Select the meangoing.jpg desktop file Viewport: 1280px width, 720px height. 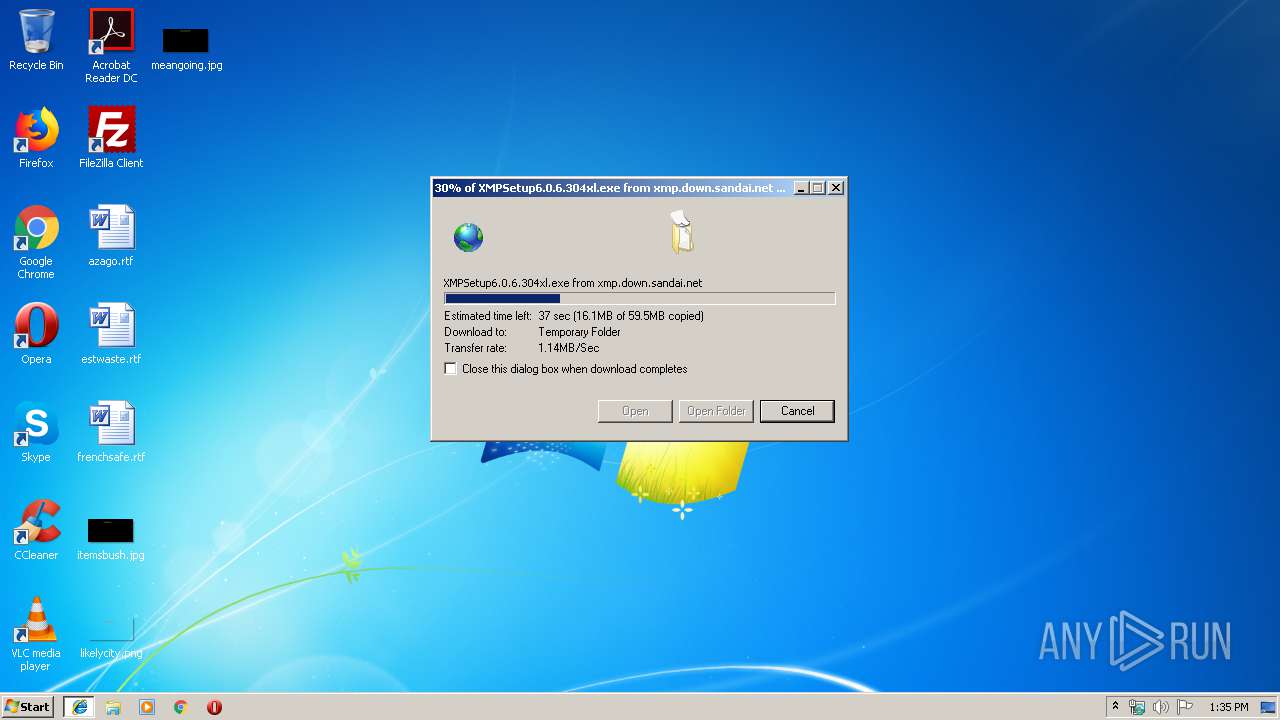tap(186, 48)
